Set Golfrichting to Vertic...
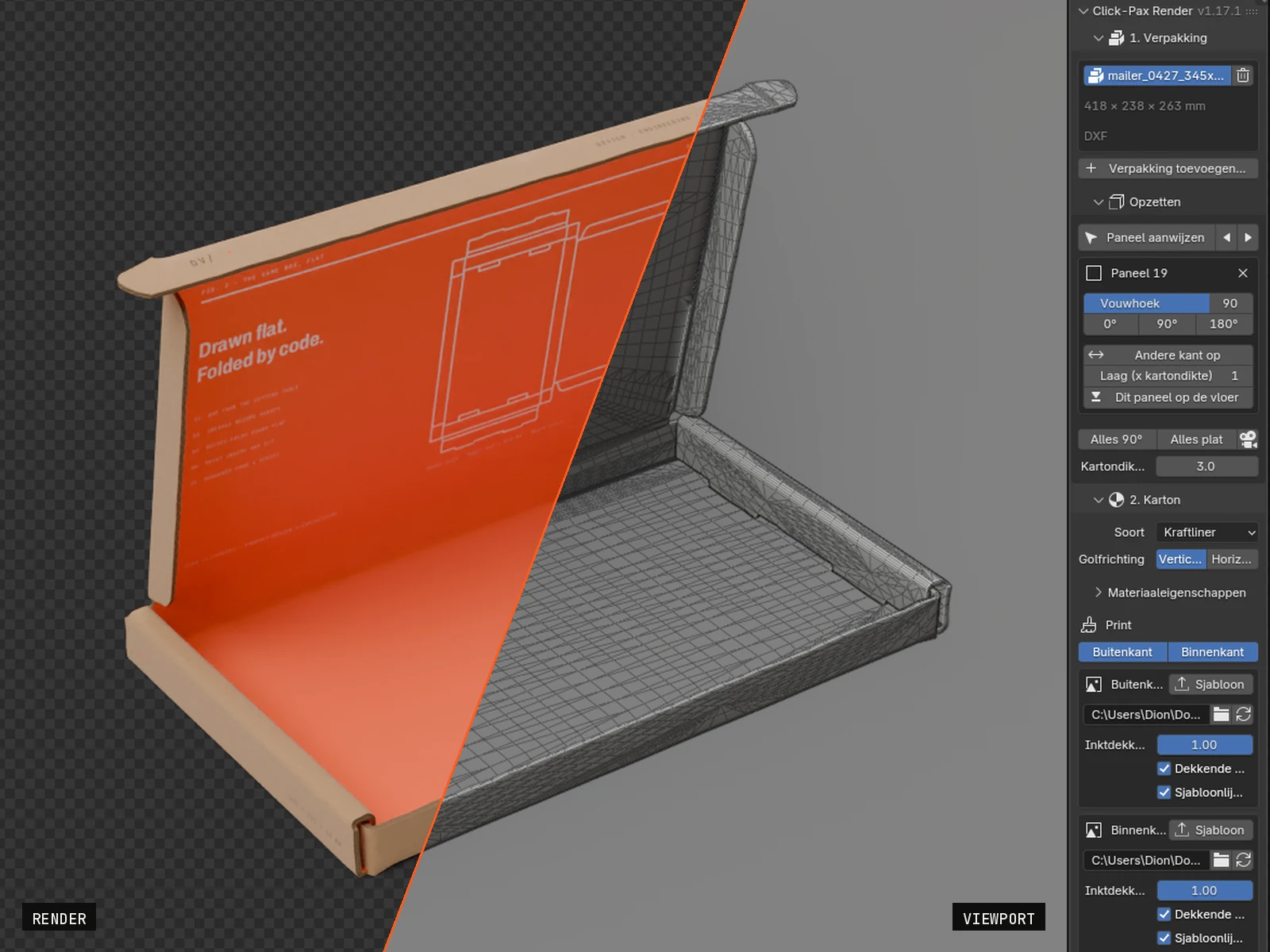 (x=1180, y=559)
